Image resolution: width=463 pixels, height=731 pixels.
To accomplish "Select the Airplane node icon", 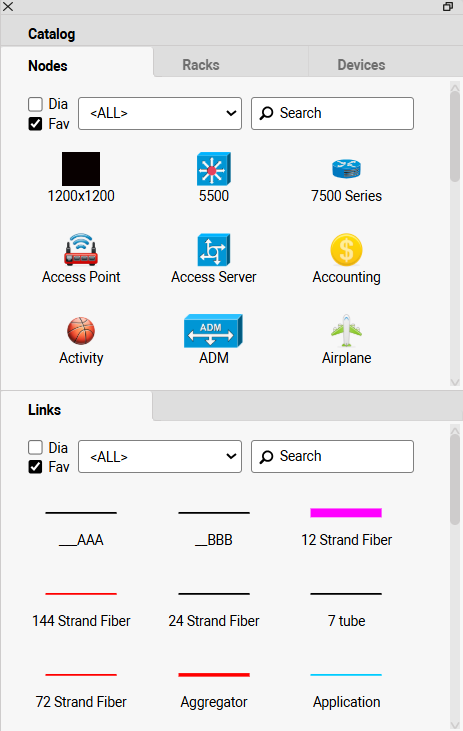I will 346,331.
